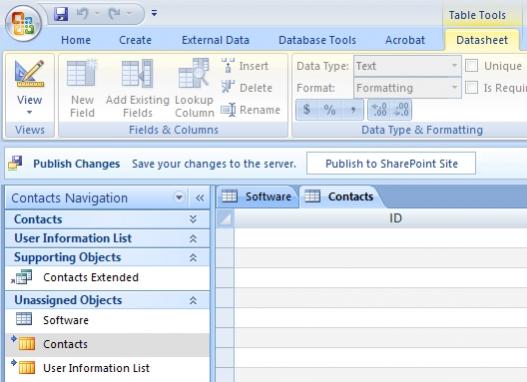Select the Datasheet ribbon tab

pyautogui.click(x=482, y=40)
